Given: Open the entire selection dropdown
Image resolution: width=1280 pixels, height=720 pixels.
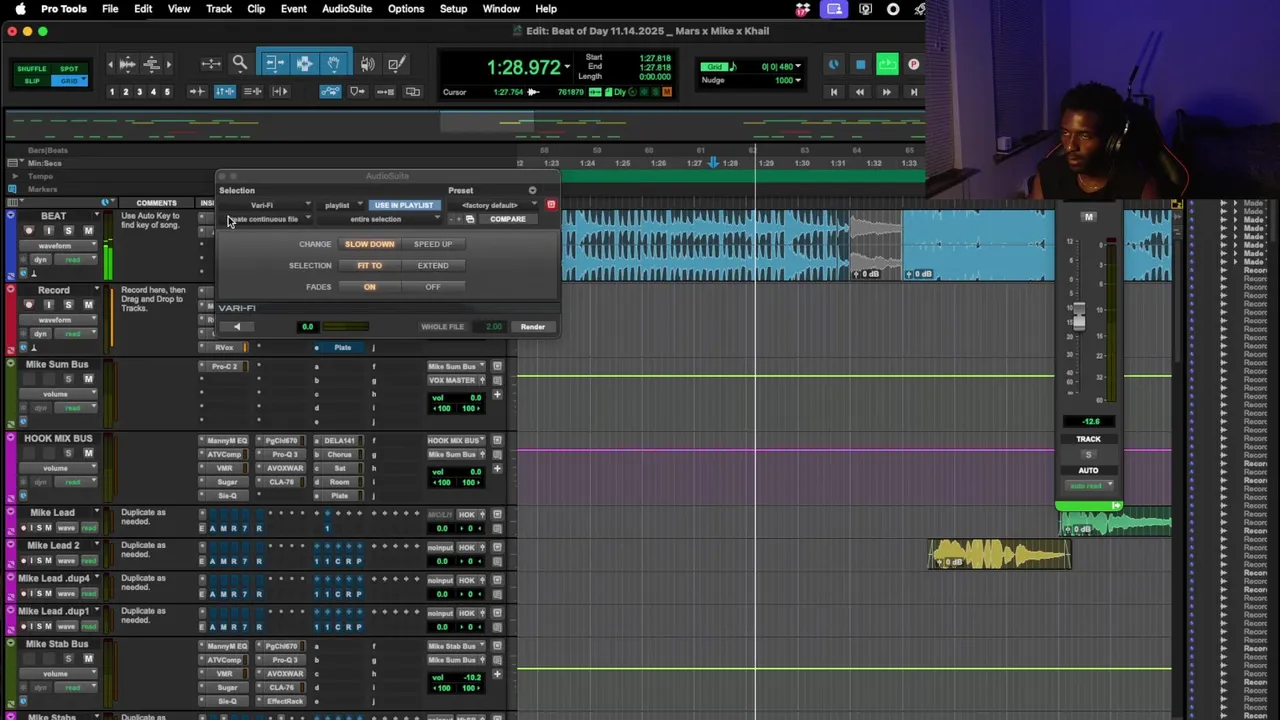Looking at the screenshot, I should tap(380, 219).
